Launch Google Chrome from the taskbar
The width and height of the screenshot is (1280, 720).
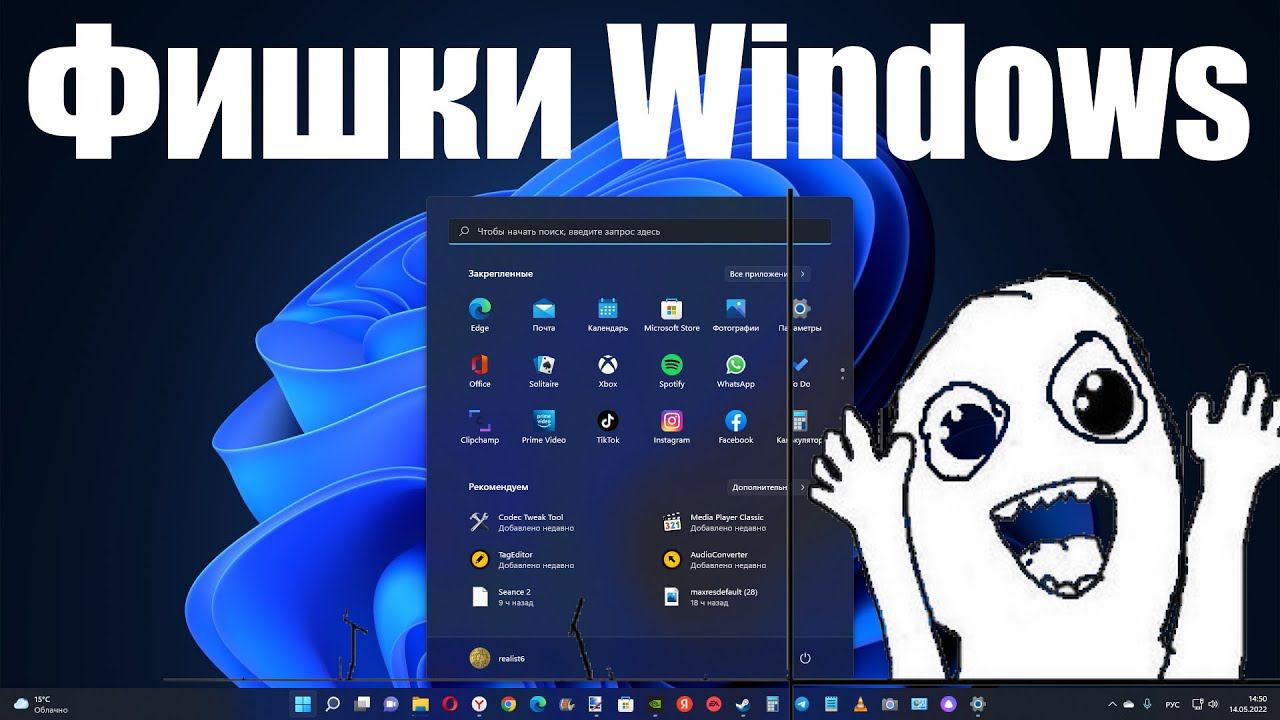(x=508, y=703)
